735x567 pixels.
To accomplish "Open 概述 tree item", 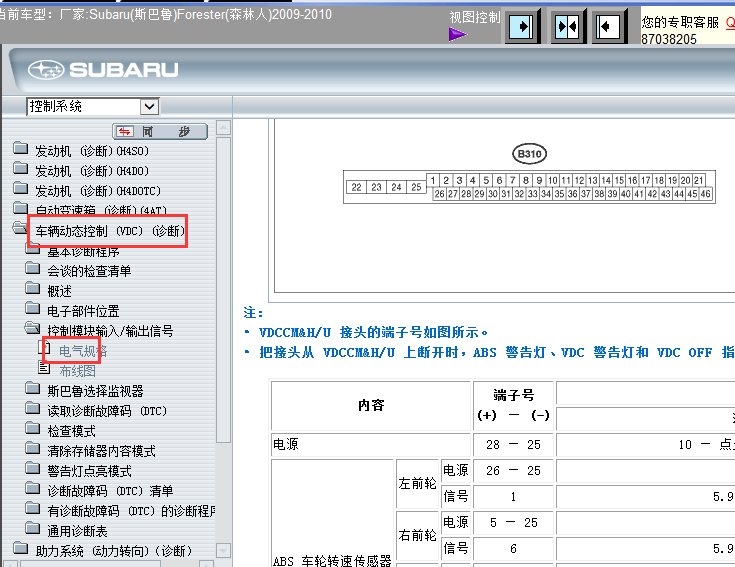I will click(x=60, y=291).
